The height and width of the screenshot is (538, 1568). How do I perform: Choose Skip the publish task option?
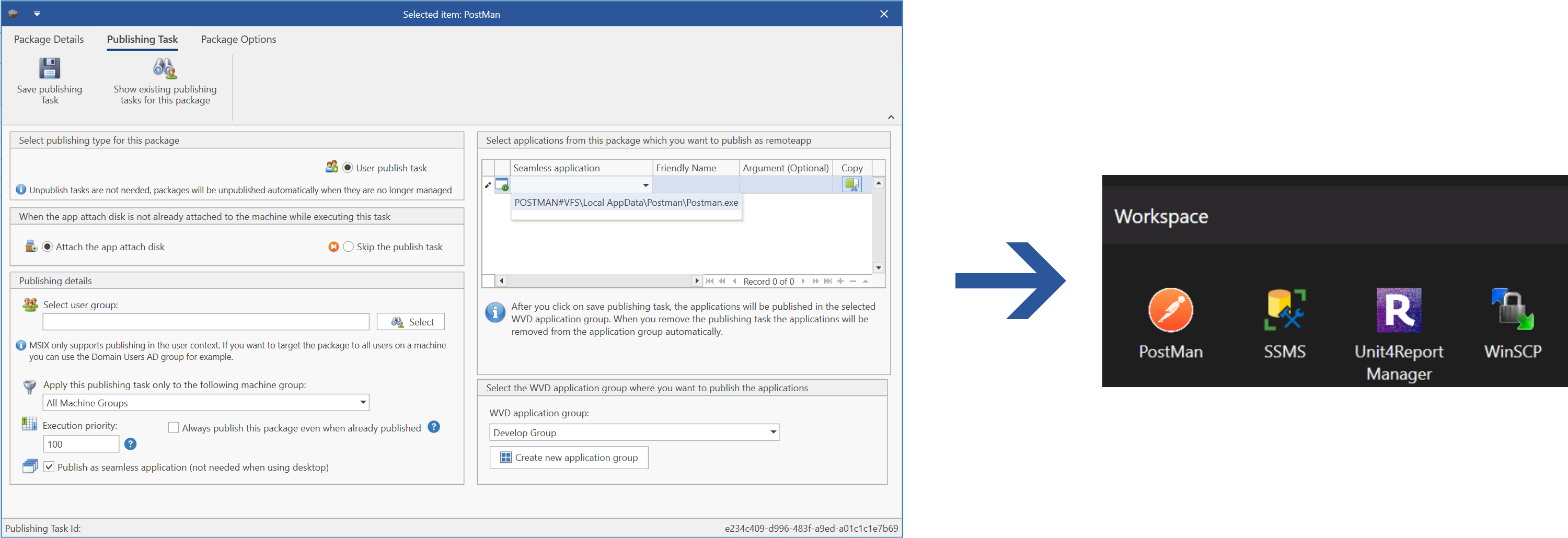coord(348,247)
